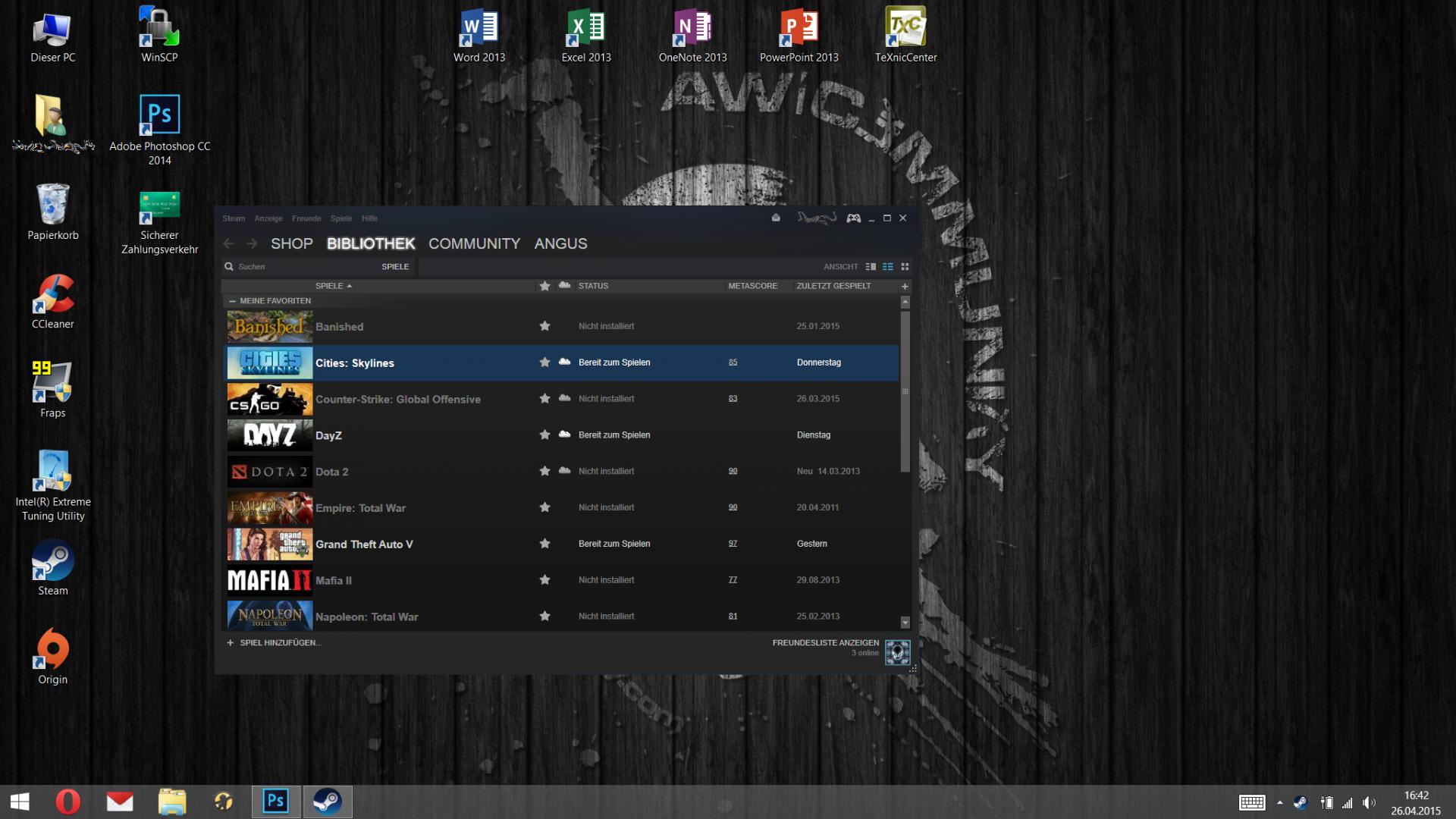Switch to the COMMUNITY tab
Screen dimensions: 1456x819
[x=474, y=243]
